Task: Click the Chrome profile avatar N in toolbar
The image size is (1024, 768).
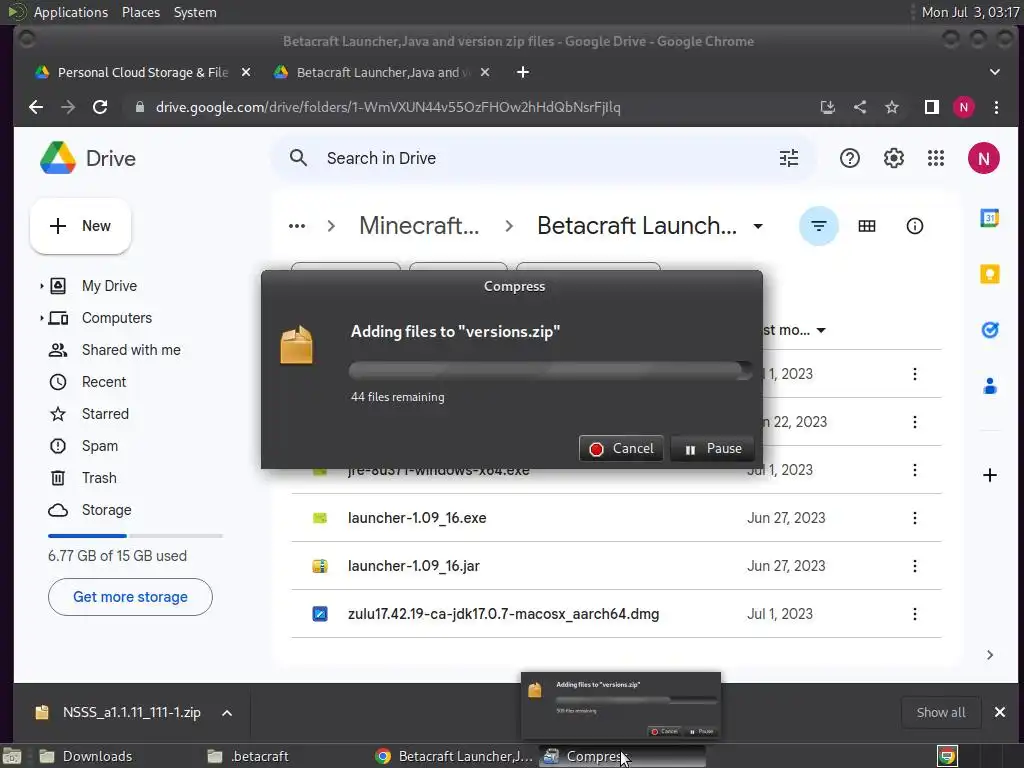Action: click(964, 107)
